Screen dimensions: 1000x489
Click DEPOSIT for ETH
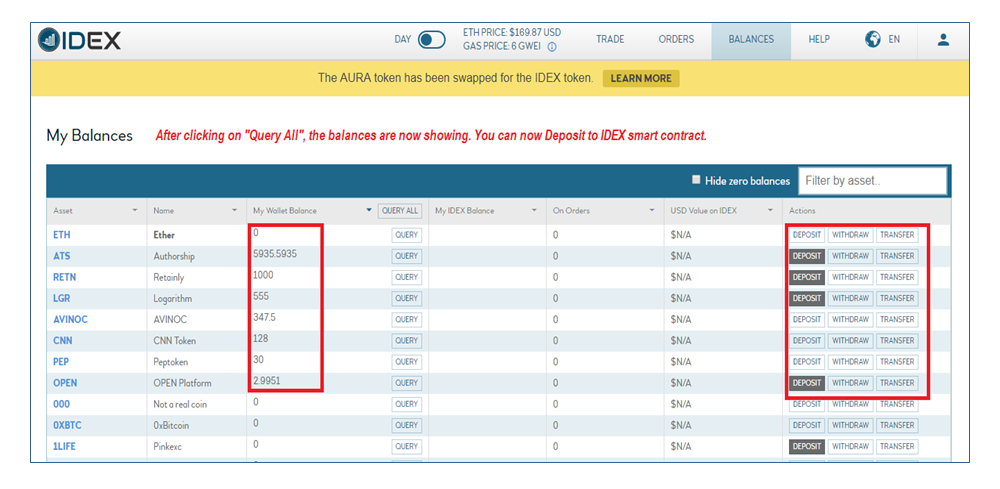[807, 235]
